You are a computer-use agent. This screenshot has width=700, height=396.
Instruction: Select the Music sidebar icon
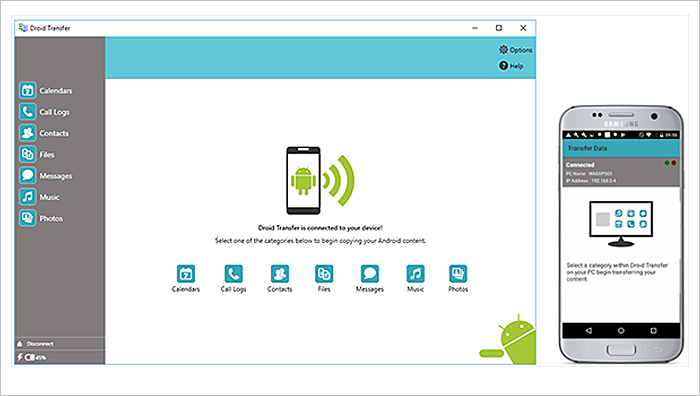(x=28, y=197)
